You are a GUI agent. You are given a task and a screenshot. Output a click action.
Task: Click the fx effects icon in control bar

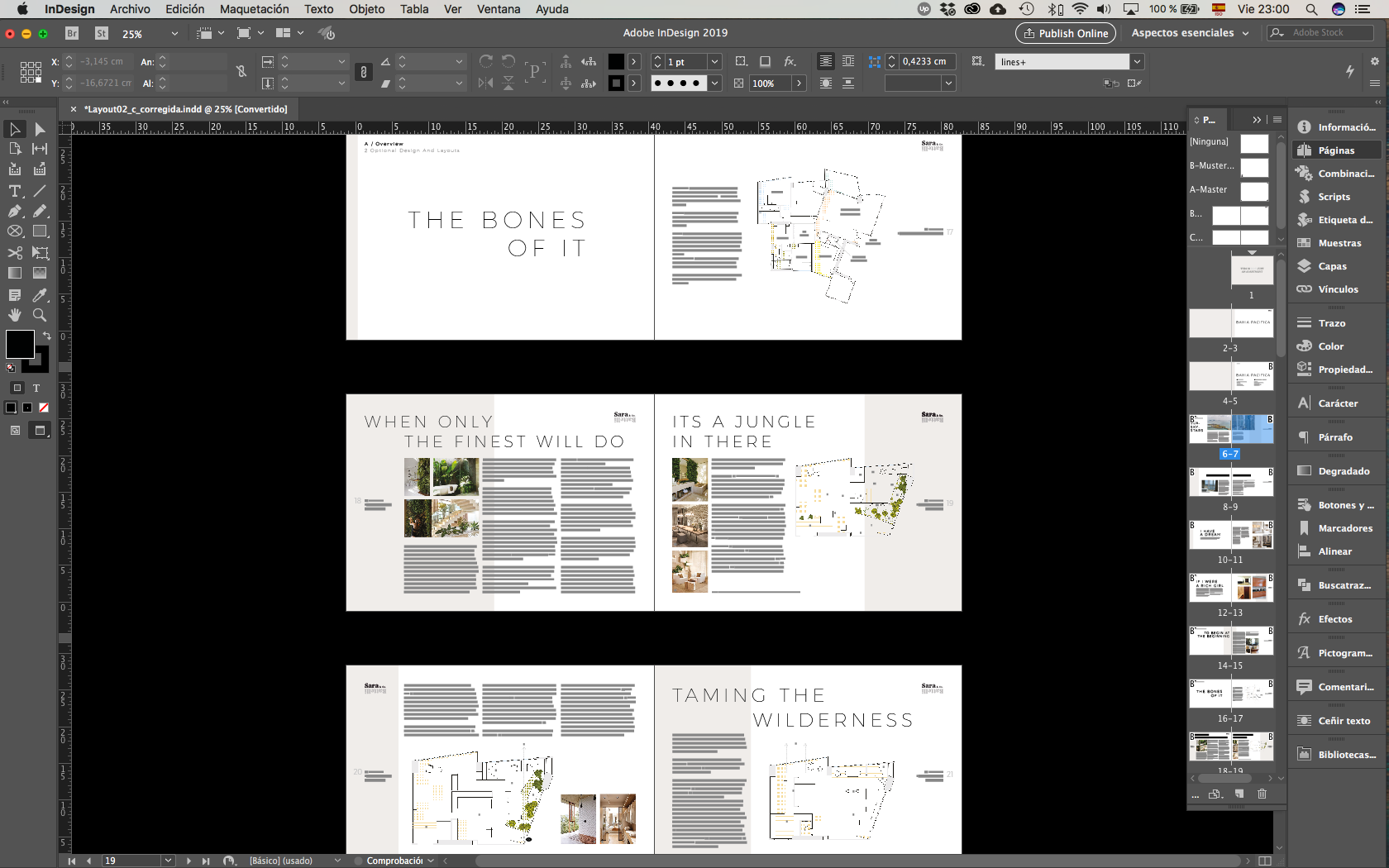(x=790, y=61)
